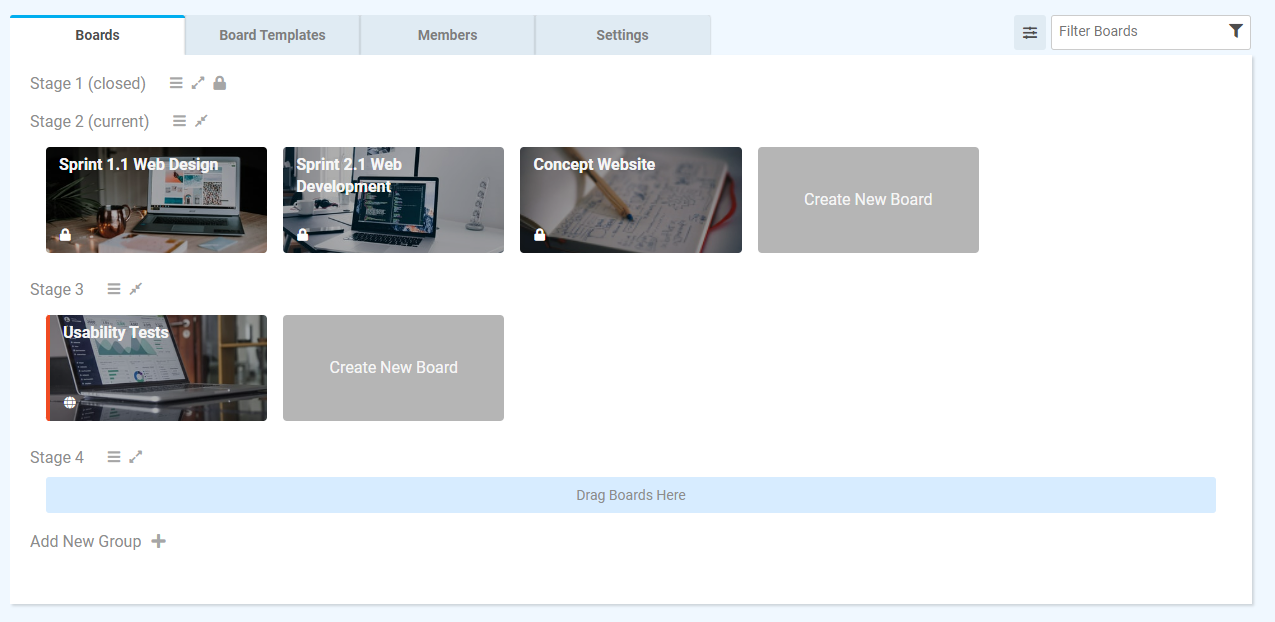1275x622 pixels.
Task: Create new board in Stage 3
Action: click(393, 368)
